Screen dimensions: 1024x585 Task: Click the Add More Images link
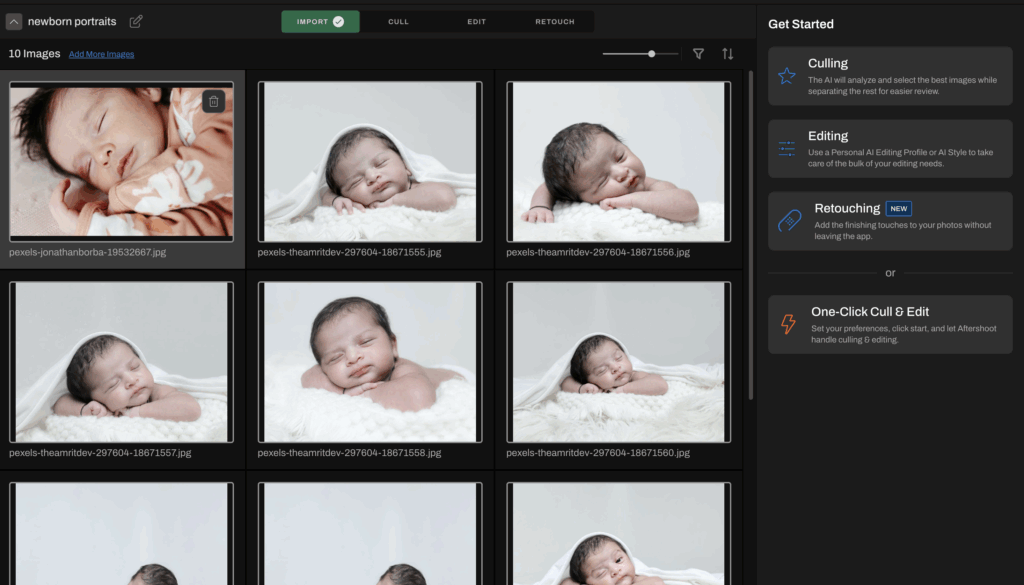(101, 54)
